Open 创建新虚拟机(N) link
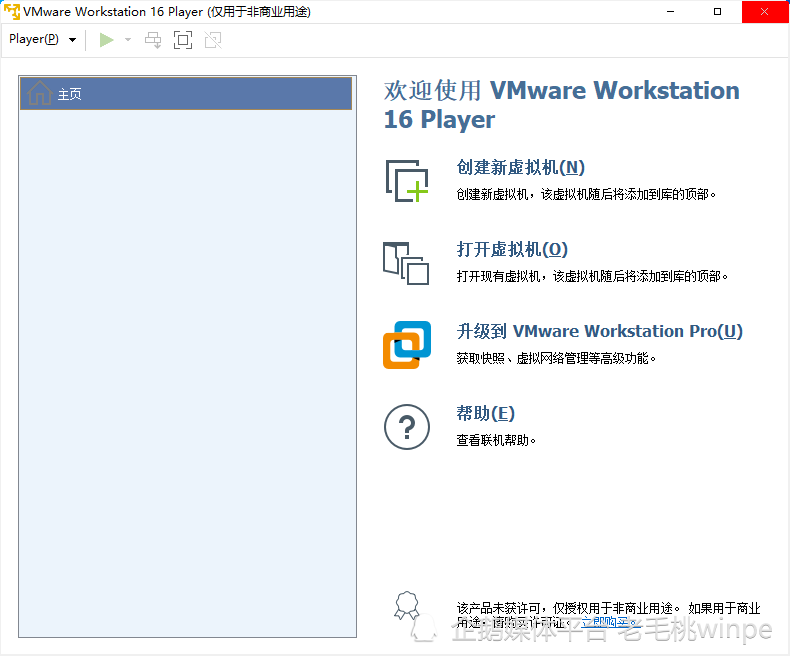Viewport: 790px width, 656px height. [x=520, y=167]
